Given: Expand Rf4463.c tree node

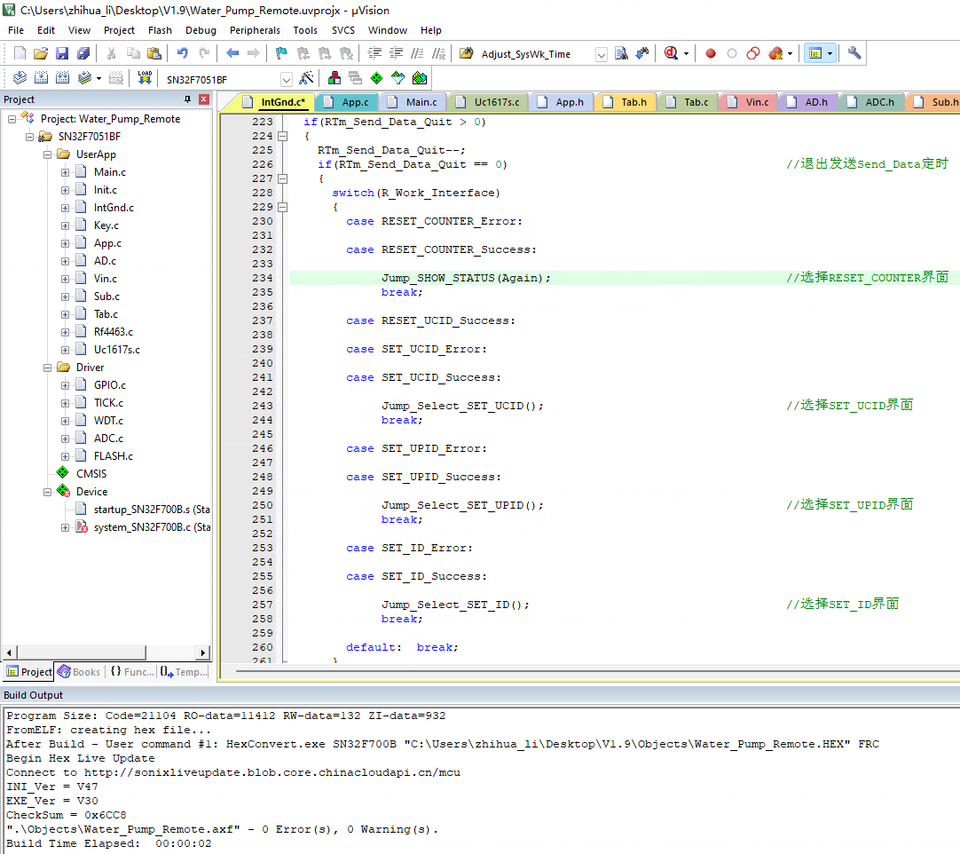Looking at the screenshot, I should (65, 332).
